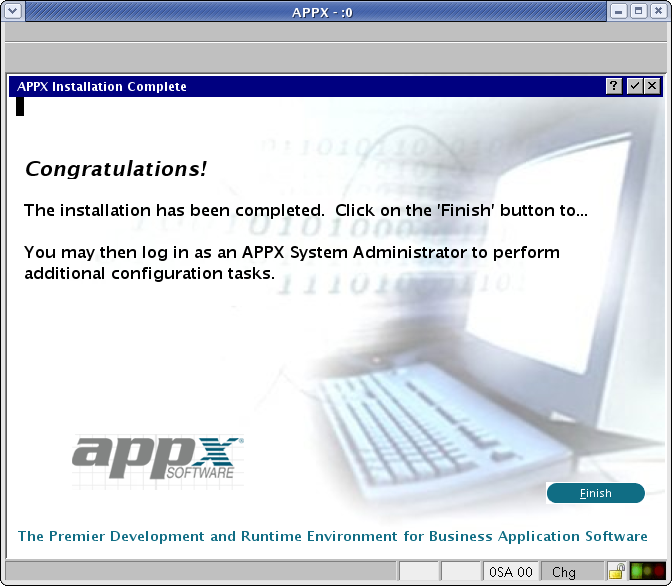The height and width of the screenshot is (586, 672).
Task: Maximize the APPX - :0 window
Action: (638, 12)
